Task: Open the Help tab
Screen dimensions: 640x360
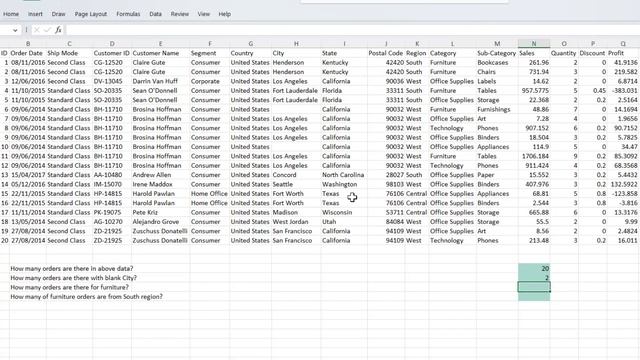Action: coord(224,14)
